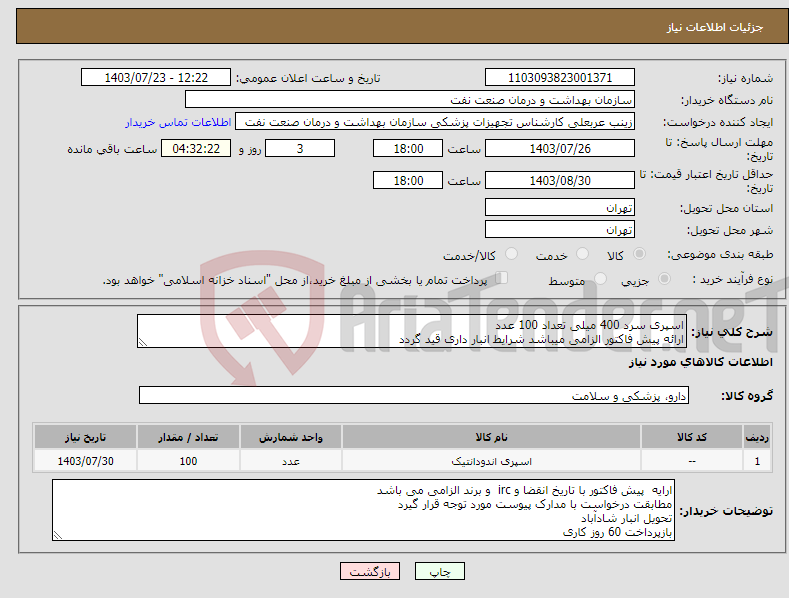789x598 pixels.
Task: Click the نوع فرآیند خرید label
Action: pyautogui.click(x=733, y=279)
